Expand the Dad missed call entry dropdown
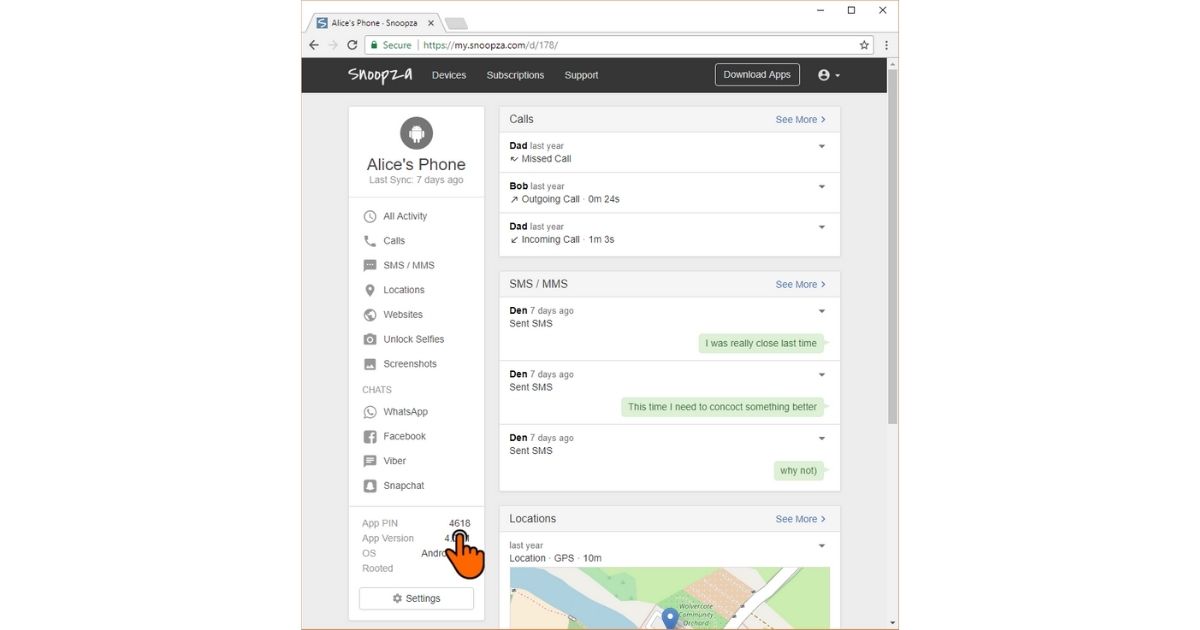Image resolution: width=1200 pixels, height=630 pixels. pos(822,147)
